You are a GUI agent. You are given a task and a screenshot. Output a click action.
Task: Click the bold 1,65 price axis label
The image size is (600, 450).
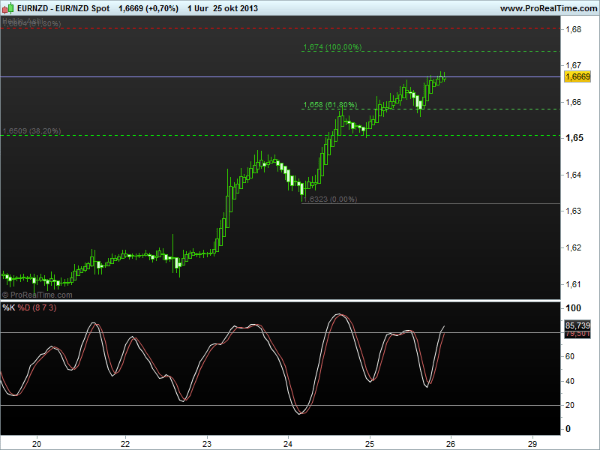click(574, 137)
